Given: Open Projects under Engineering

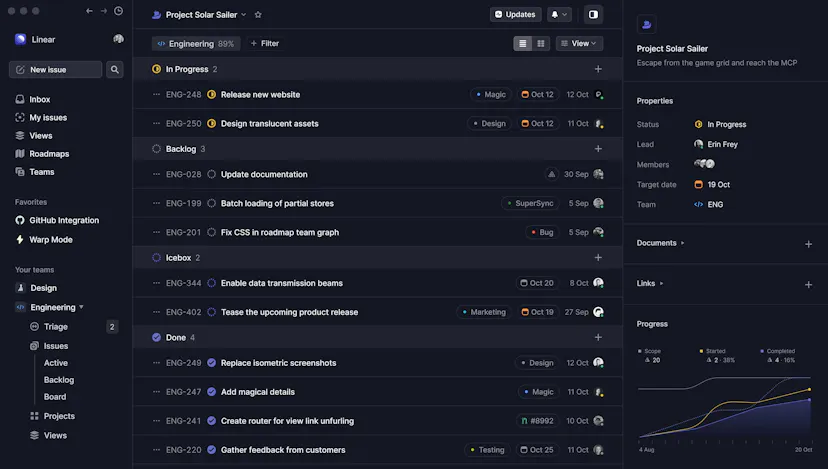Looking at the screenshot, I should (52, 416).
